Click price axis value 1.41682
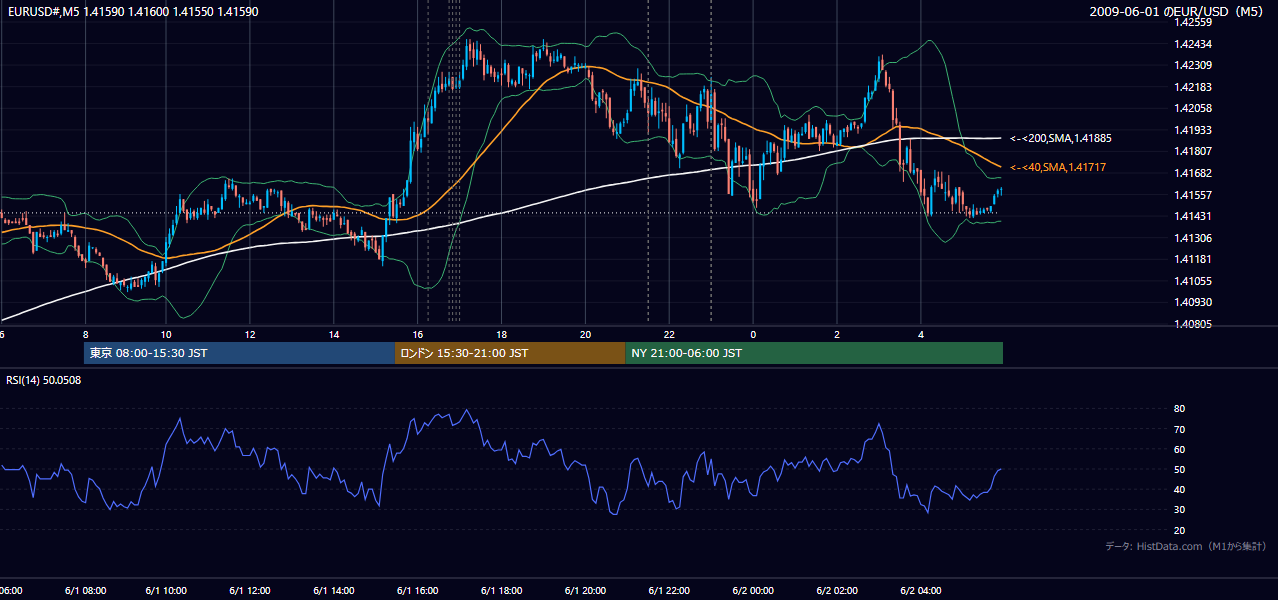This screenshot has width=1278, height=600. [x=1193, y=173]
